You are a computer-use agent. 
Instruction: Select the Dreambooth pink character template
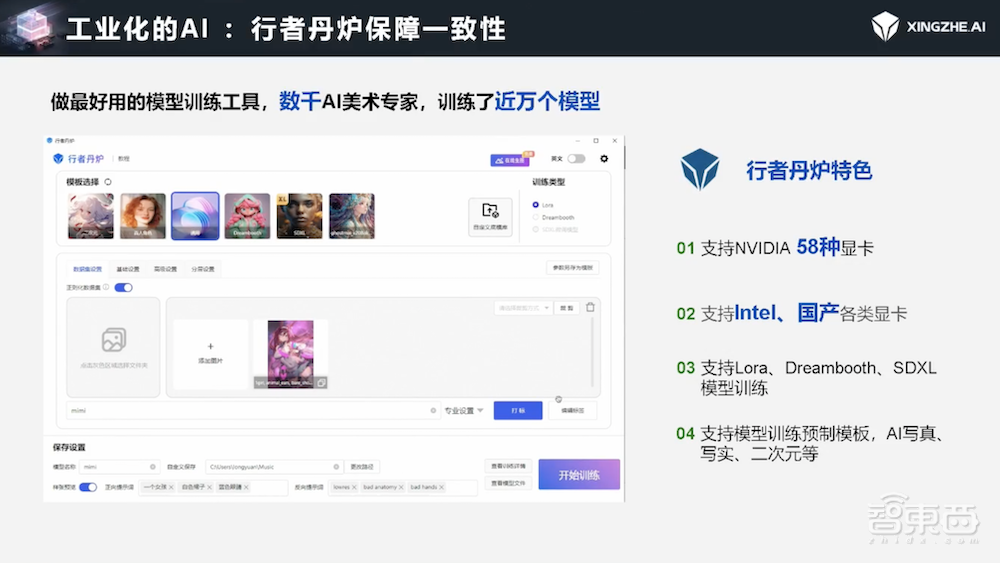[247, 216]
